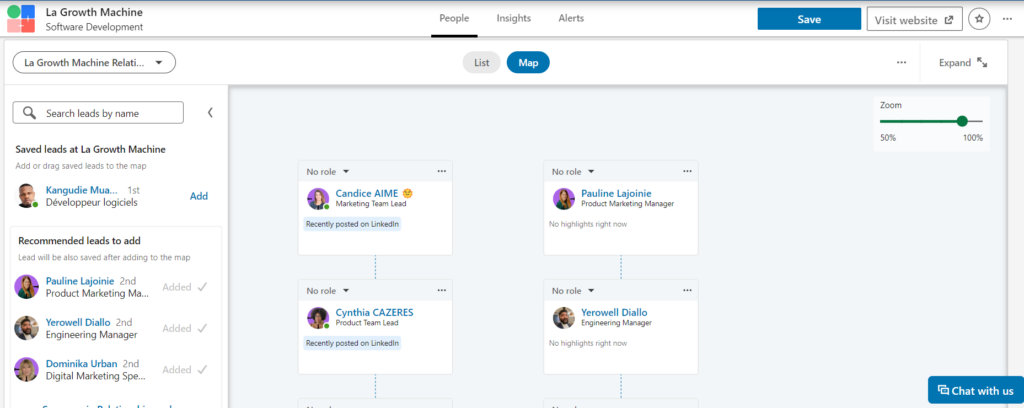Add Kangudie Mua... to the map
This screenshot has width=1024, height=408.
point(199,196)
